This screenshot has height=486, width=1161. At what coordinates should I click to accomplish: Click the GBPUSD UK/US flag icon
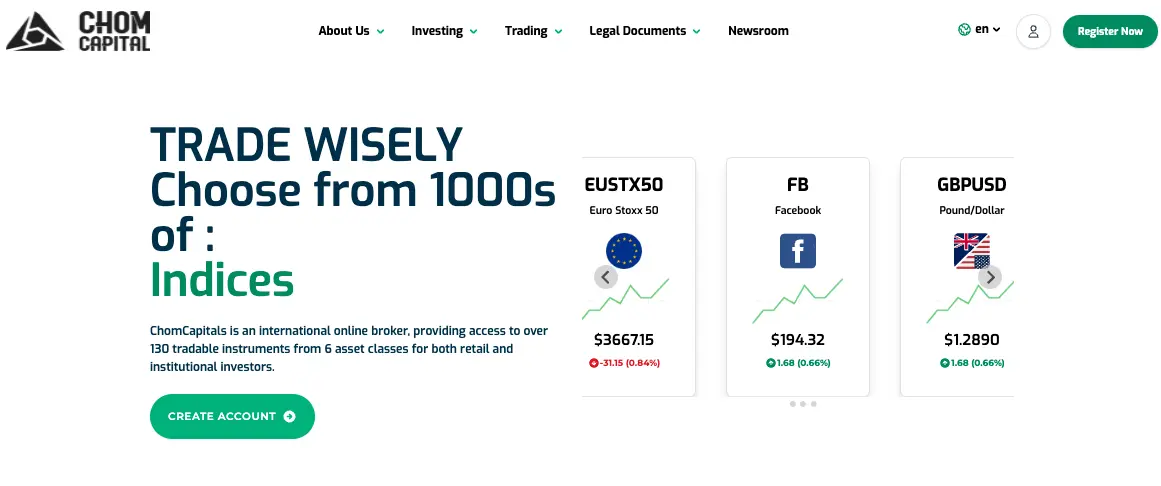pyautogui.click(x=971, y=250)
